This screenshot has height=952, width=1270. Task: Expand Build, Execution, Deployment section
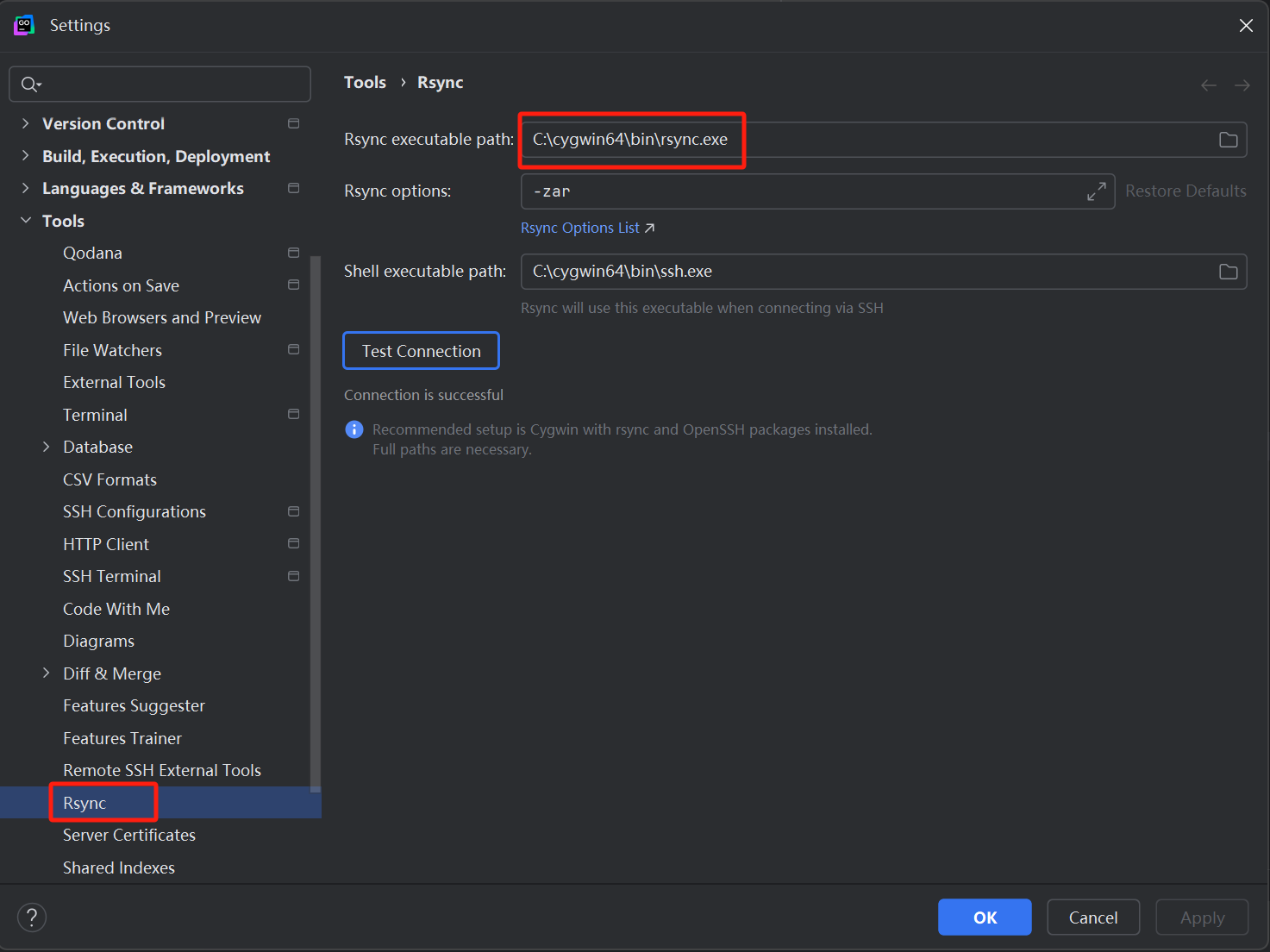pyautogui.click(x=26, y=156)
